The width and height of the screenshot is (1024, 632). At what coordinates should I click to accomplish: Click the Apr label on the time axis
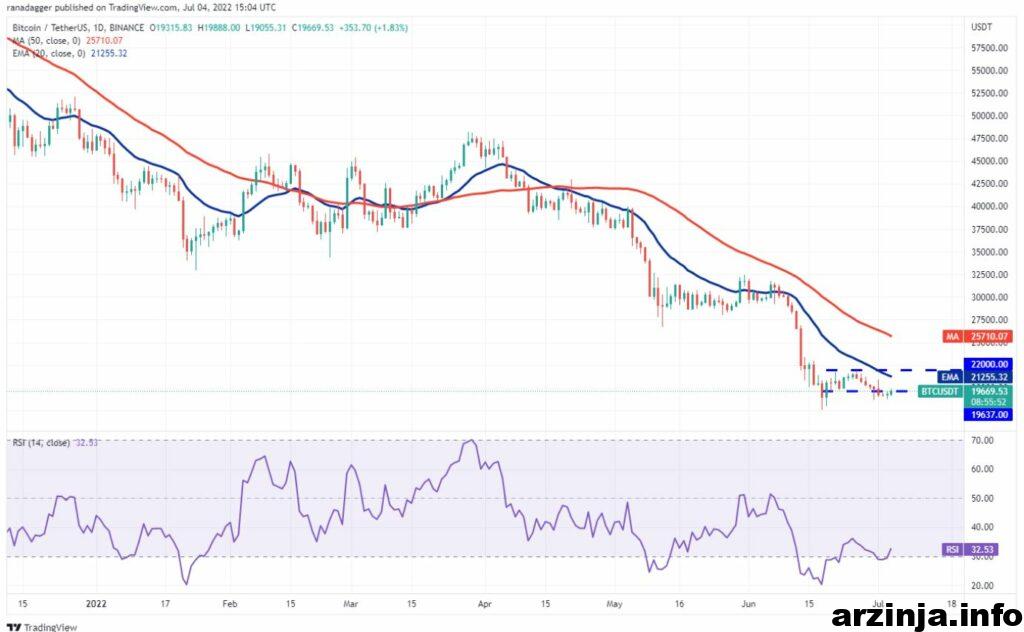[x=485, y=604]
